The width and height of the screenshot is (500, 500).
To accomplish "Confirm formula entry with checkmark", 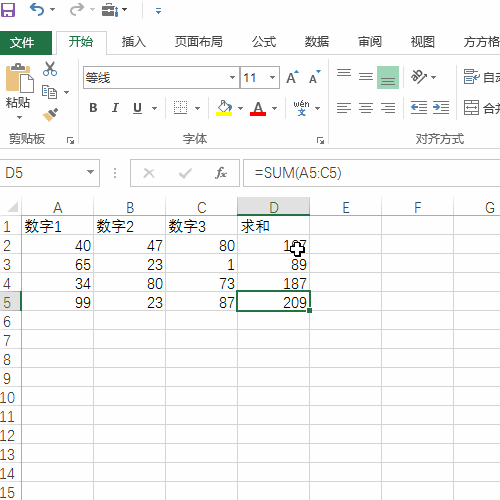I will coord(185,173).
